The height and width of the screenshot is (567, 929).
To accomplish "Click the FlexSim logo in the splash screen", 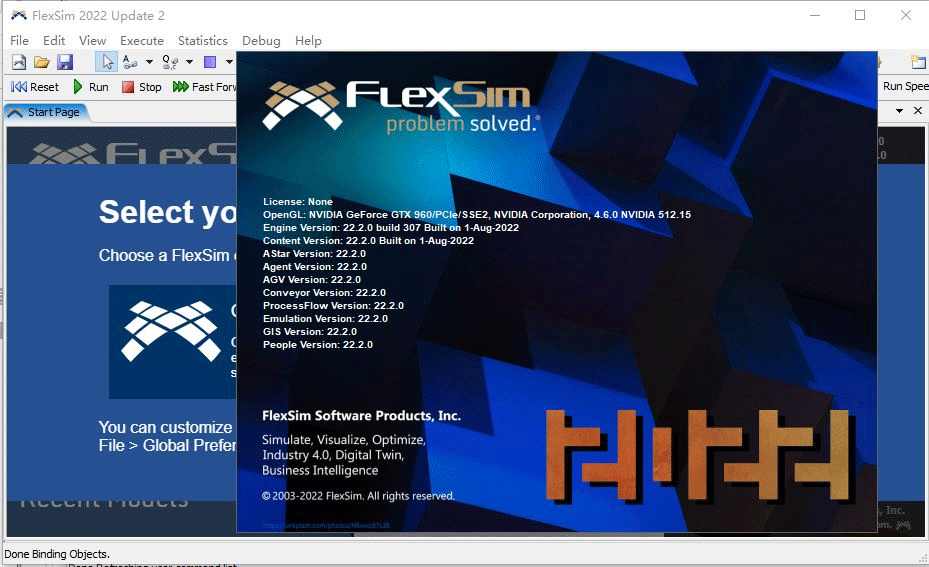I will [x=400, y=107].
